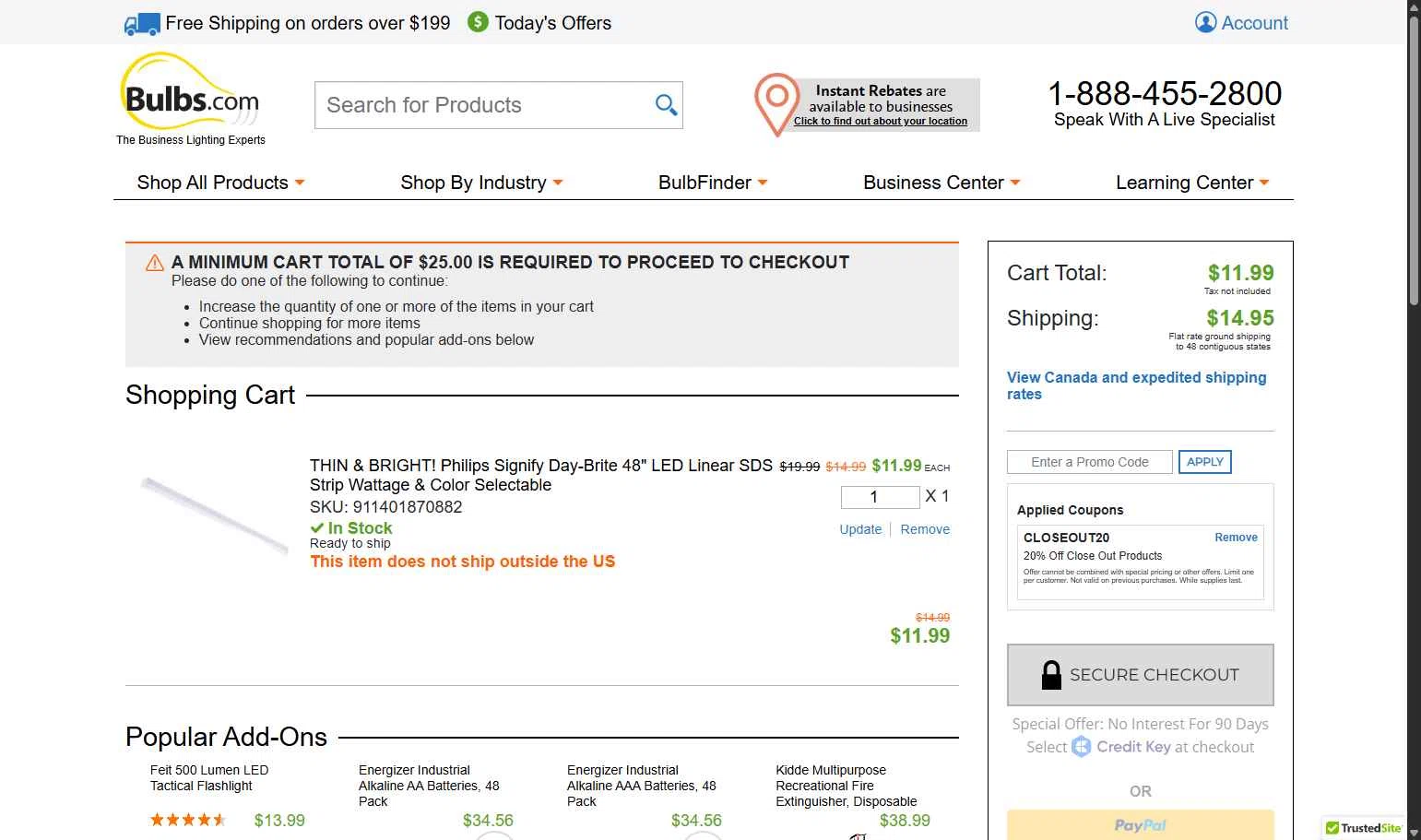
Task: Click the TrustedSite badge
Action: [1363, 828]
